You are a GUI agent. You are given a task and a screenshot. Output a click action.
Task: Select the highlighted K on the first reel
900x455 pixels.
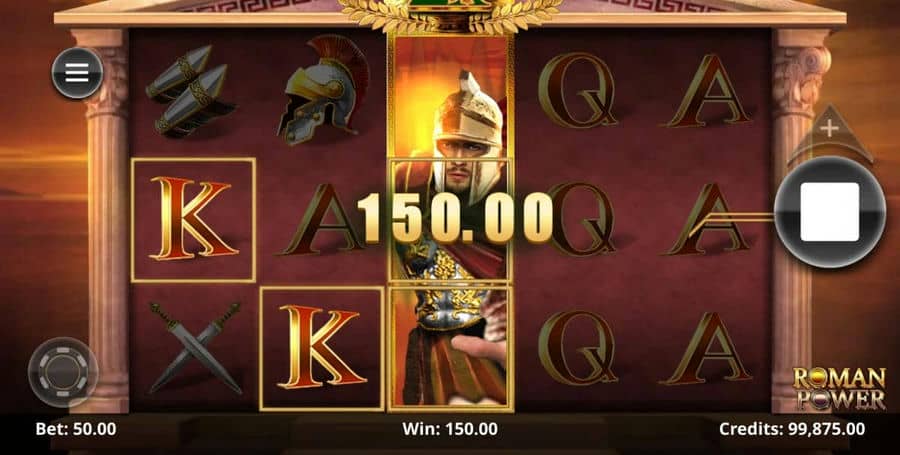(x=193, y=220)
